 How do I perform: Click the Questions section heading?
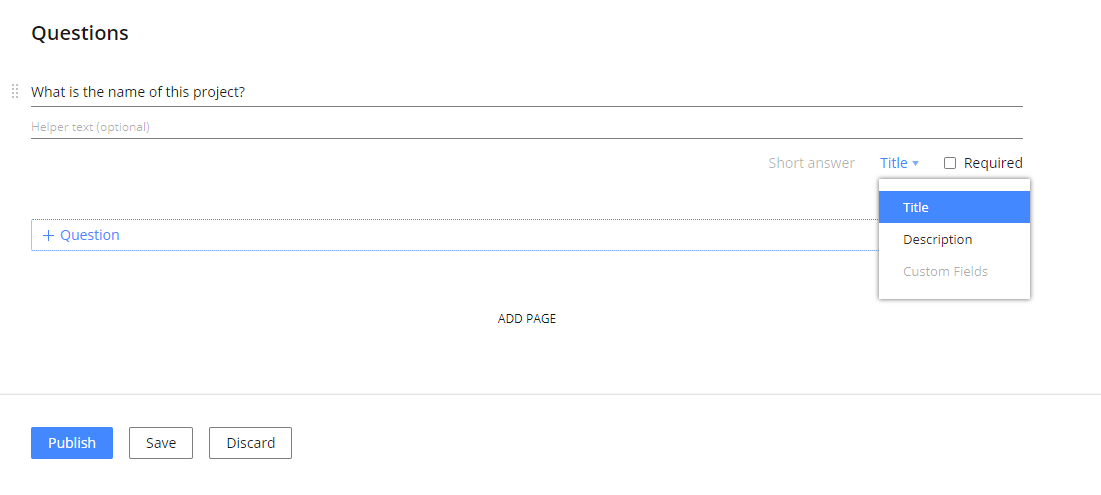pyautogui.click(x=80, y=33)
